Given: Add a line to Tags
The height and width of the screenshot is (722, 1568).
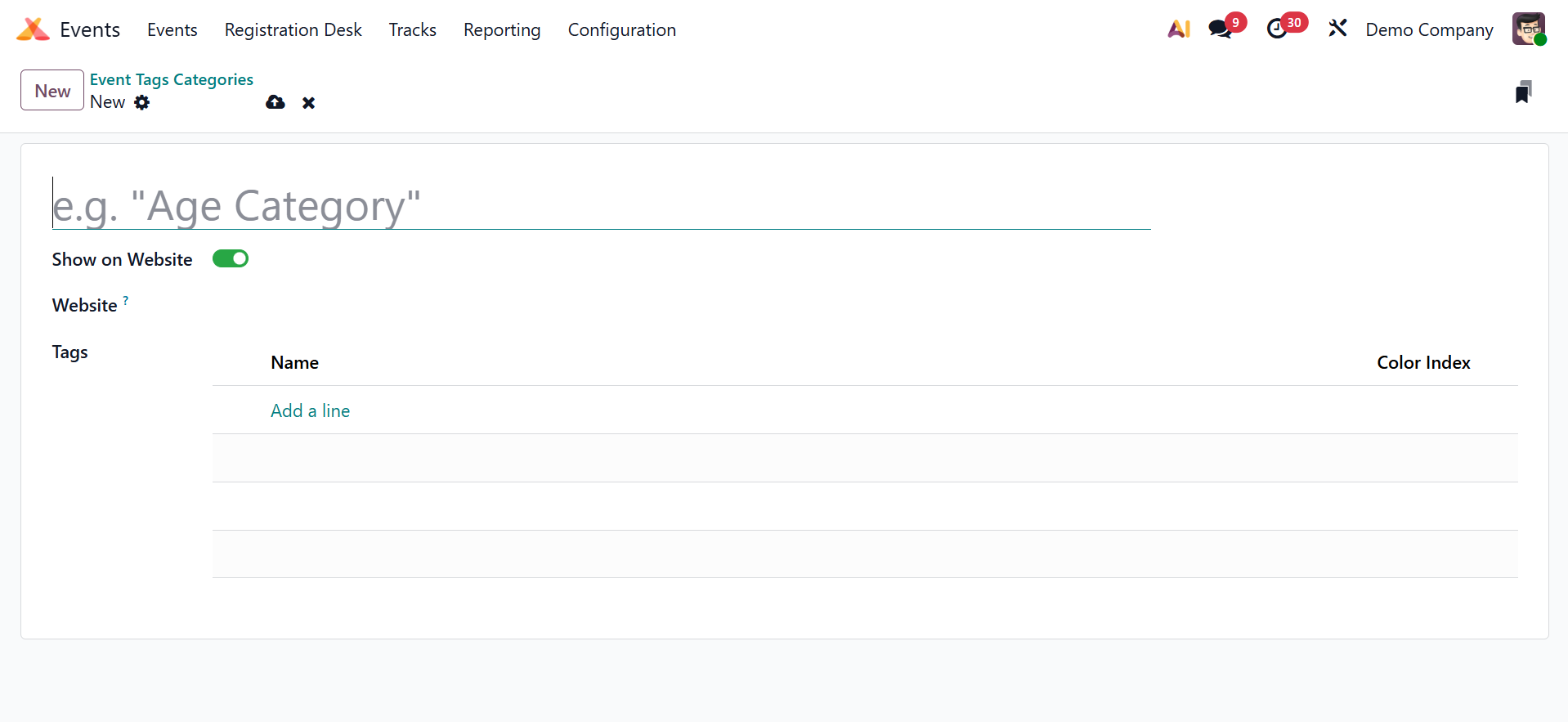Looking at the screenshot, I should pos(311,410).
